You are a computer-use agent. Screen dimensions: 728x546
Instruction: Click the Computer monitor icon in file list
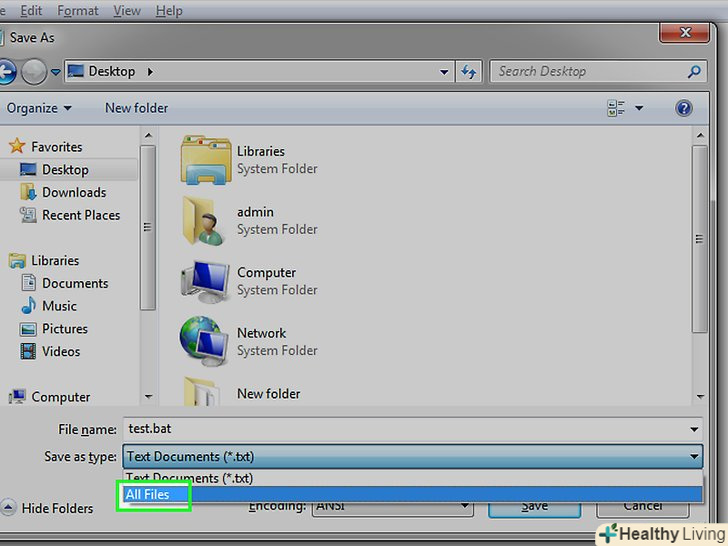tap(205, 281)
